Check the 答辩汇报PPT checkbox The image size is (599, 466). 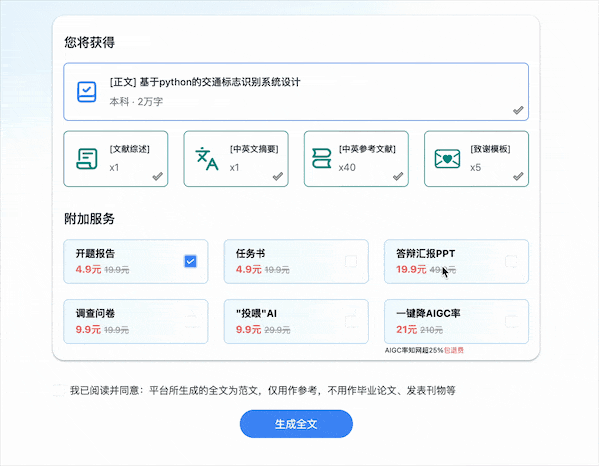(511, 261)
